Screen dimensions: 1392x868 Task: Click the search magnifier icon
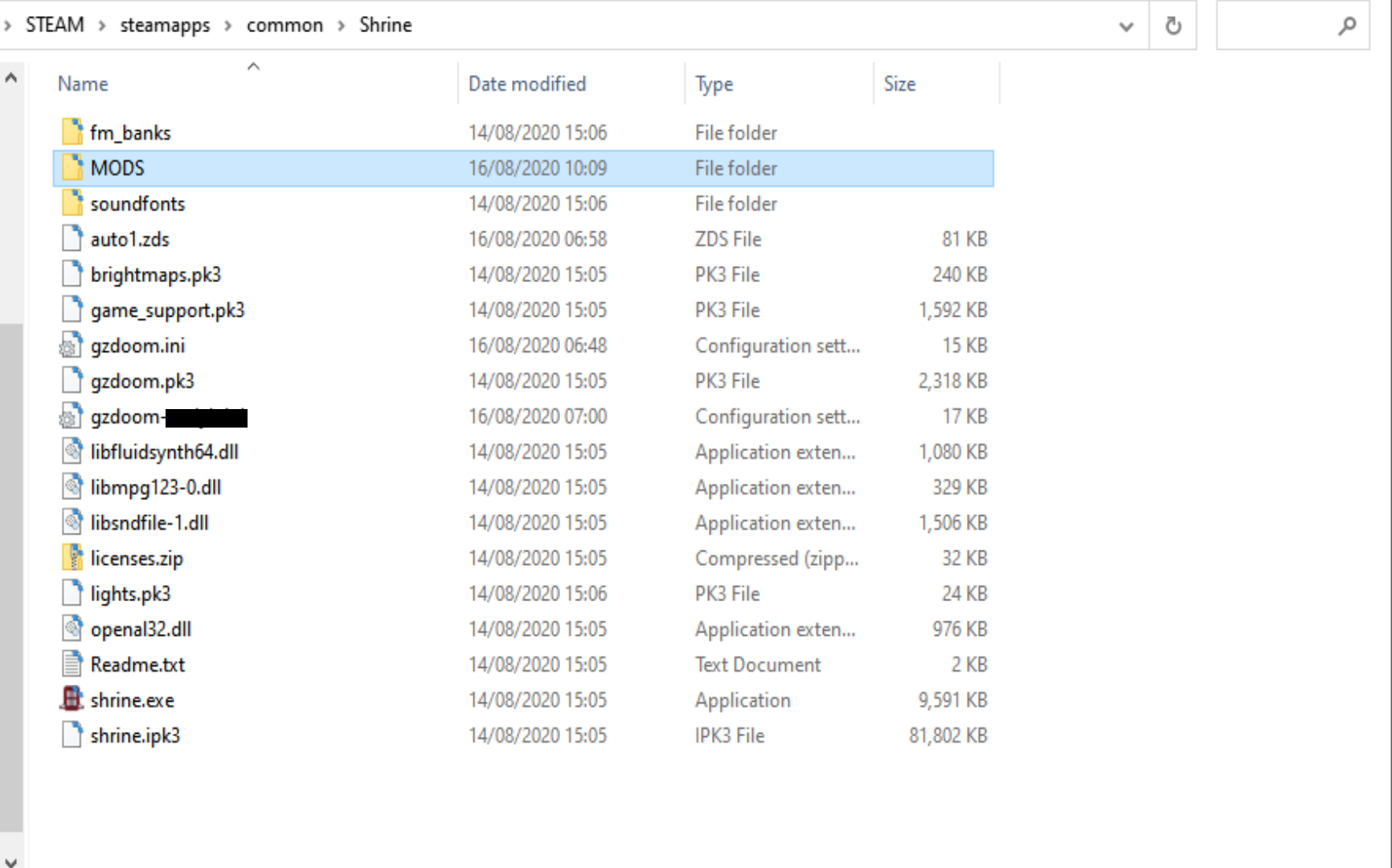point(1347,26)
